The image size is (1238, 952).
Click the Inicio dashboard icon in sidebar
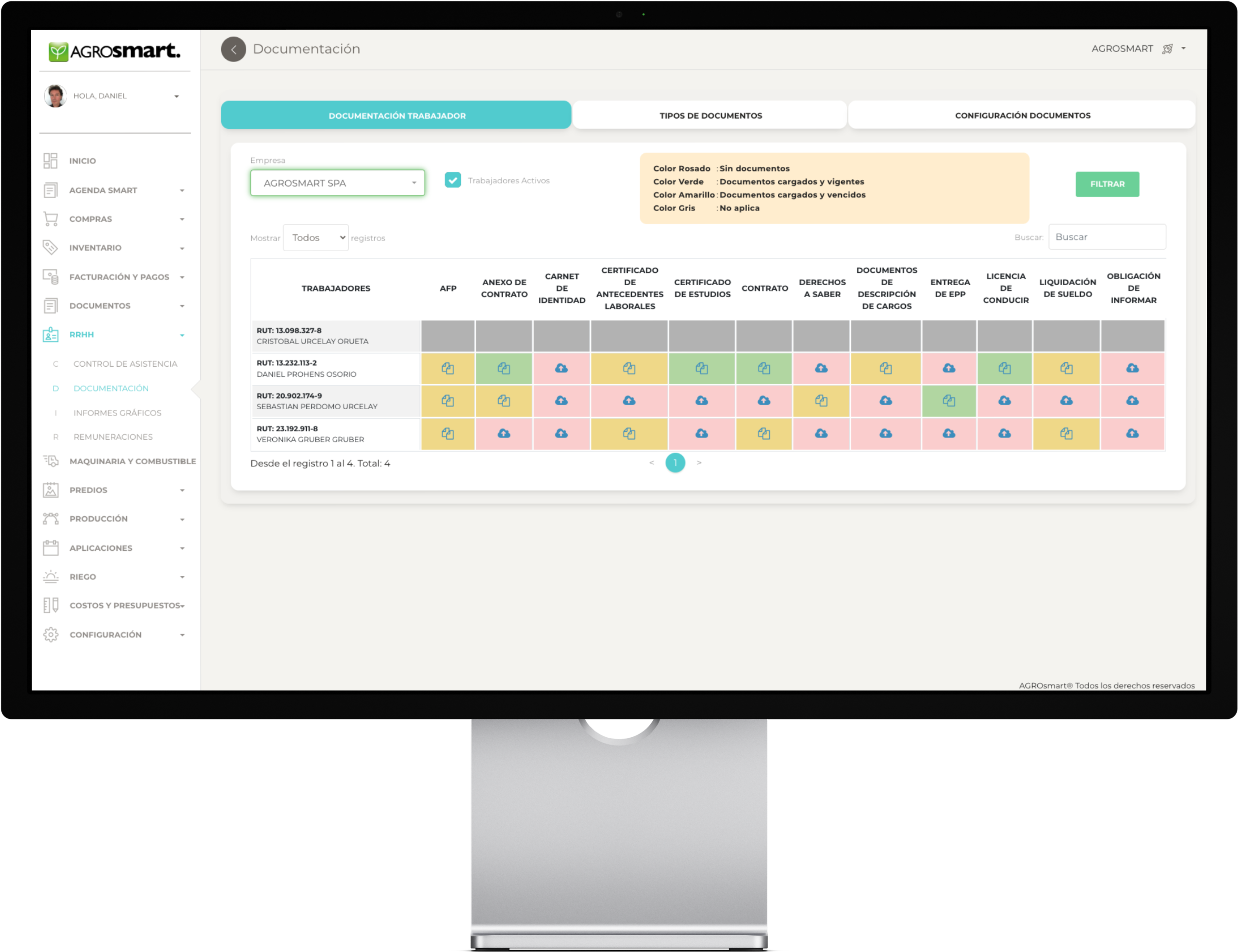coord(50,161)
